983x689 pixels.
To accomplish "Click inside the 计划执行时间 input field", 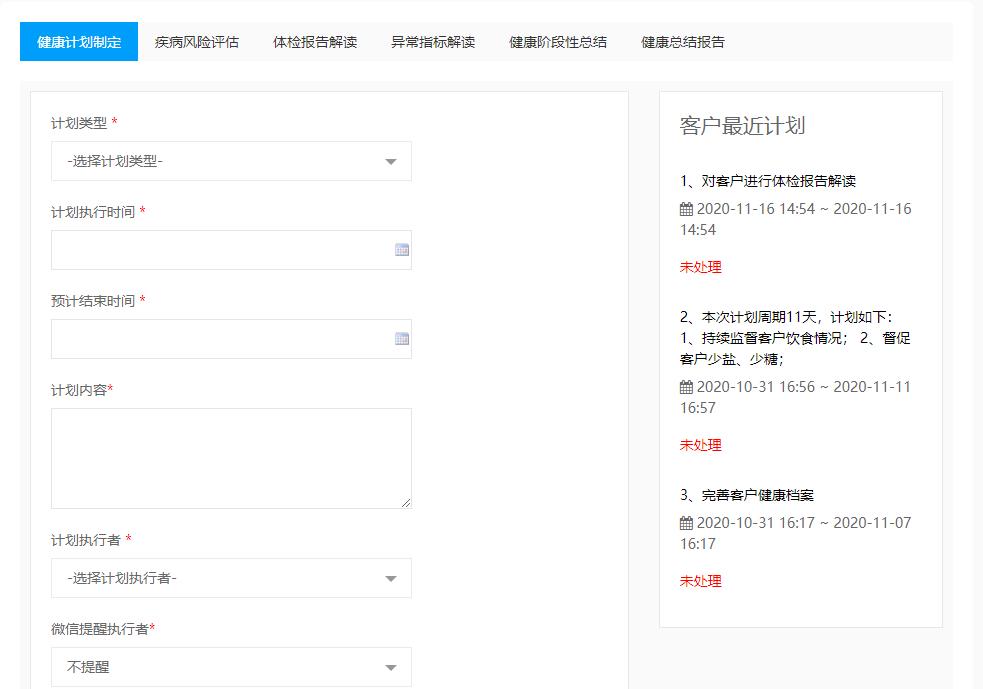I will pyautogui.click(x=220, y=250).
